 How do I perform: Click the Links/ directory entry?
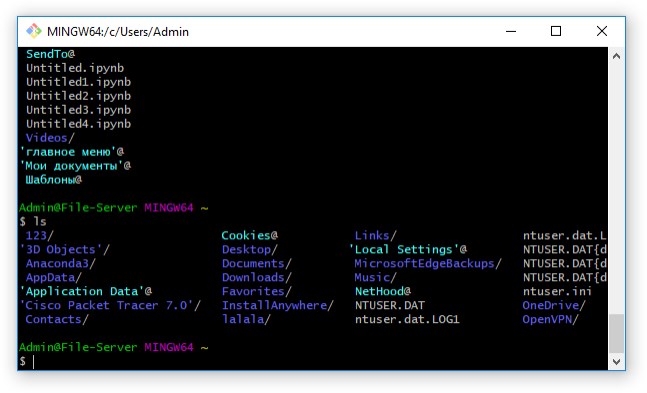(x=375, y=236)
